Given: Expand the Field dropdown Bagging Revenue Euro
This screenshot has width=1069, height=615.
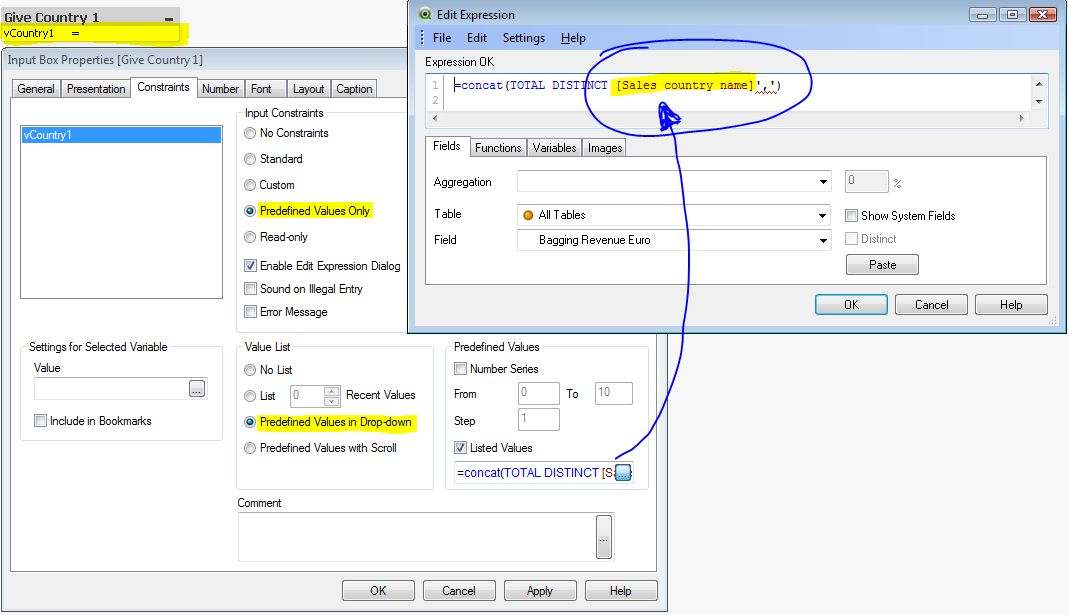Looking at the screenshot, I should [x=823, y=240].
